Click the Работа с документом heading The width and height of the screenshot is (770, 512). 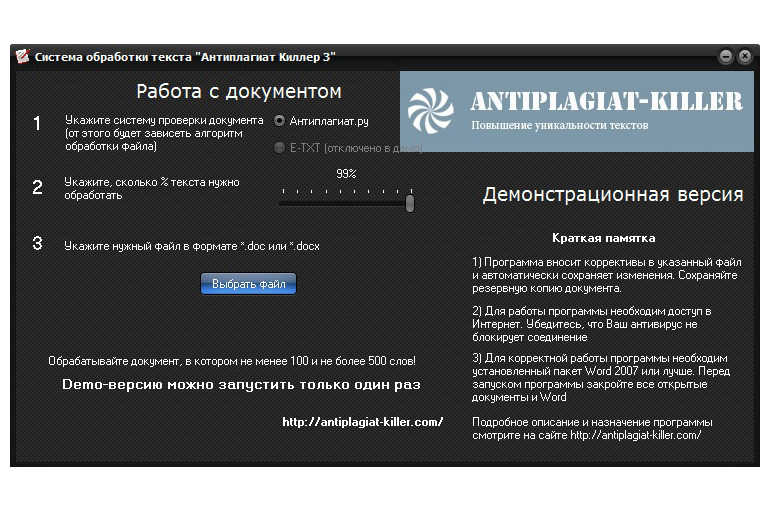(x=239, y=92)
